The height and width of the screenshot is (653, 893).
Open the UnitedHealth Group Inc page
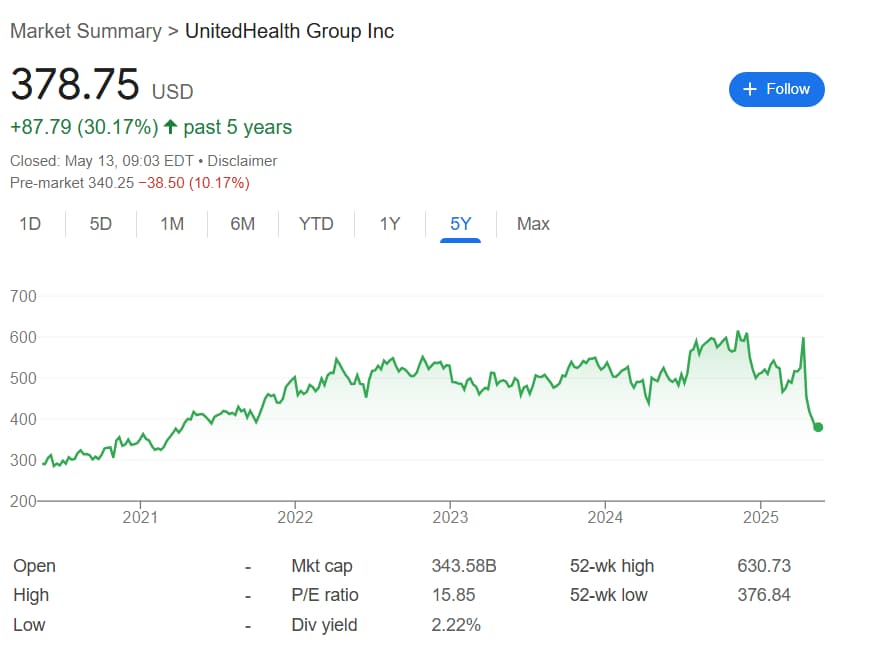coord(289,31)
